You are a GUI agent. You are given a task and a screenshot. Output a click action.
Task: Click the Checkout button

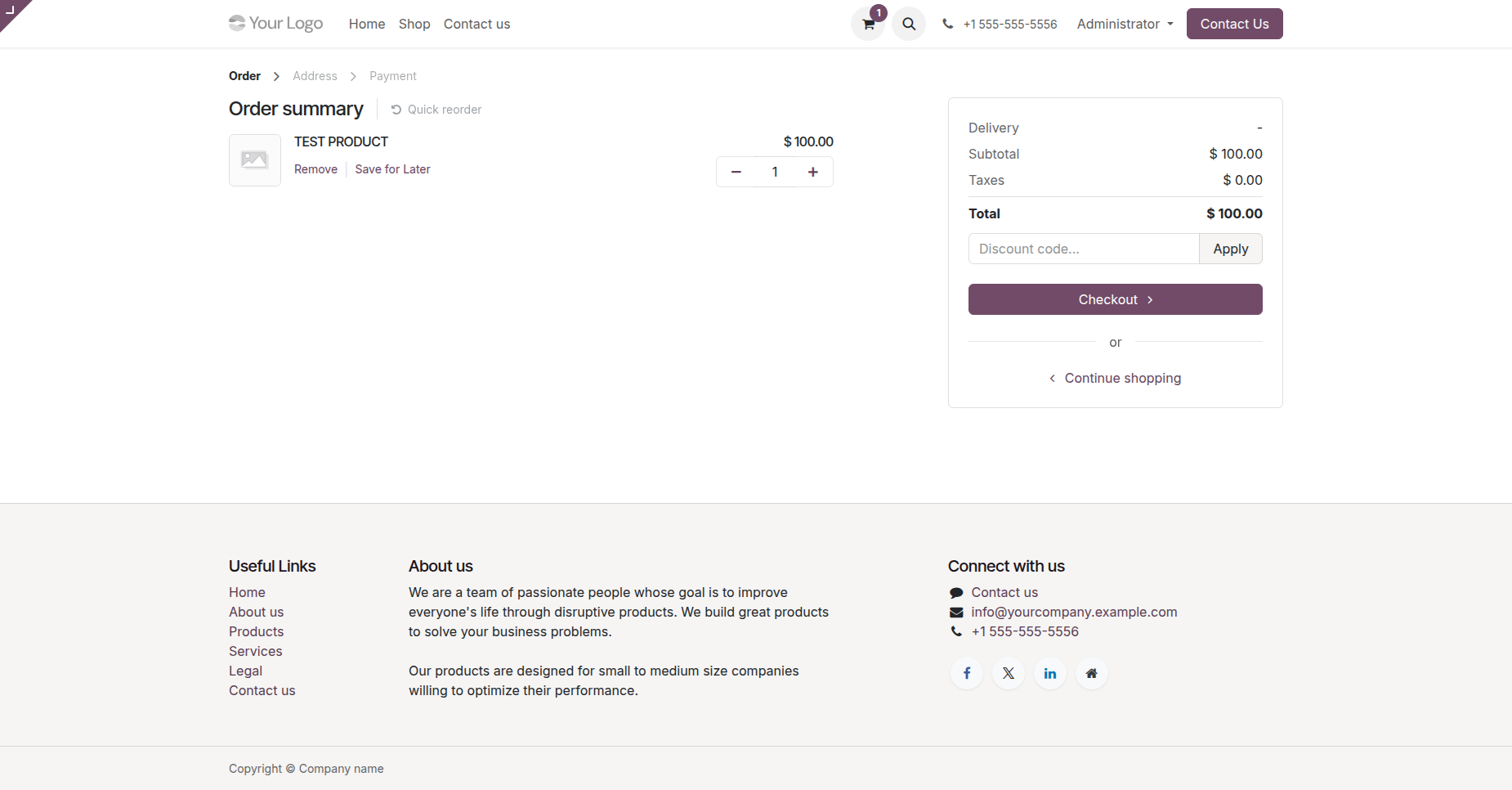click(x=1116, y=299)
